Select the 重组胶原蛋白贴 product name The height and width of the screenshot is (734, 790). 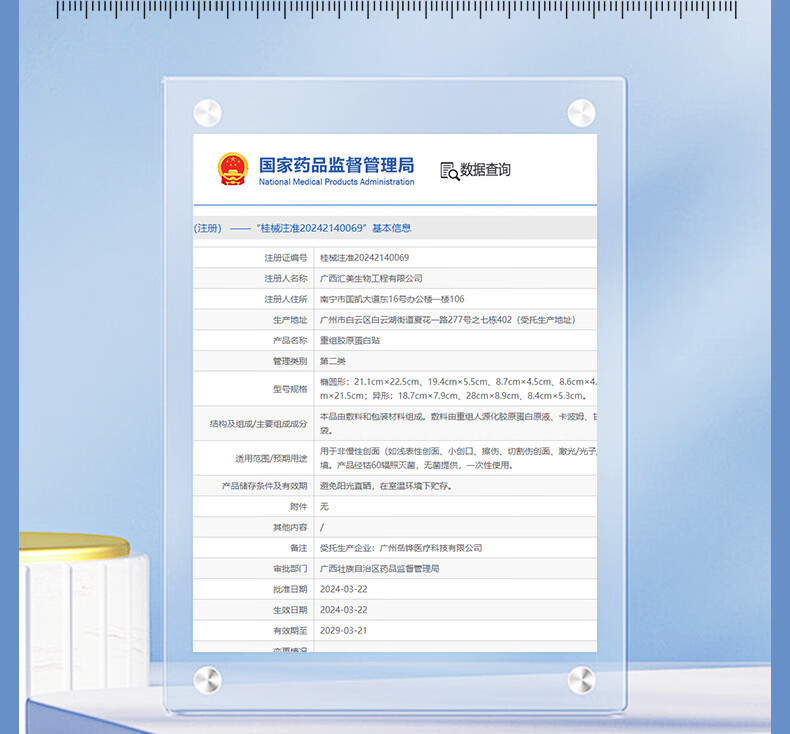pos(350,341)
